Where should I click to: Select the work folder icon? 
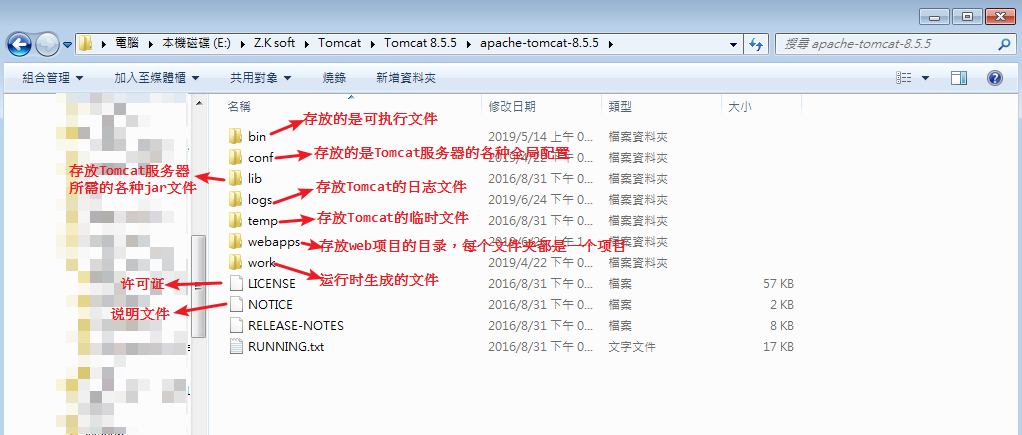coord(235,262)
